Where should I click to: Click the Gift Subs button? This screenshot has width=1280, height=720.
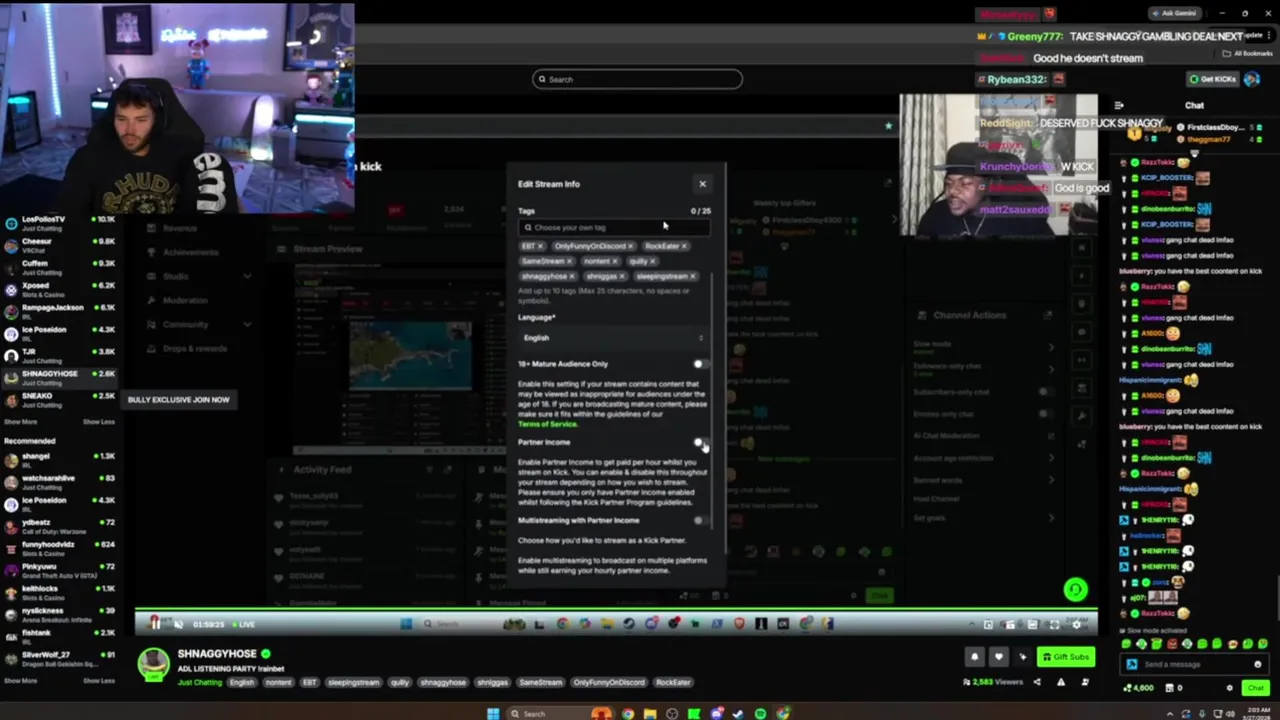pos(1065,657)
